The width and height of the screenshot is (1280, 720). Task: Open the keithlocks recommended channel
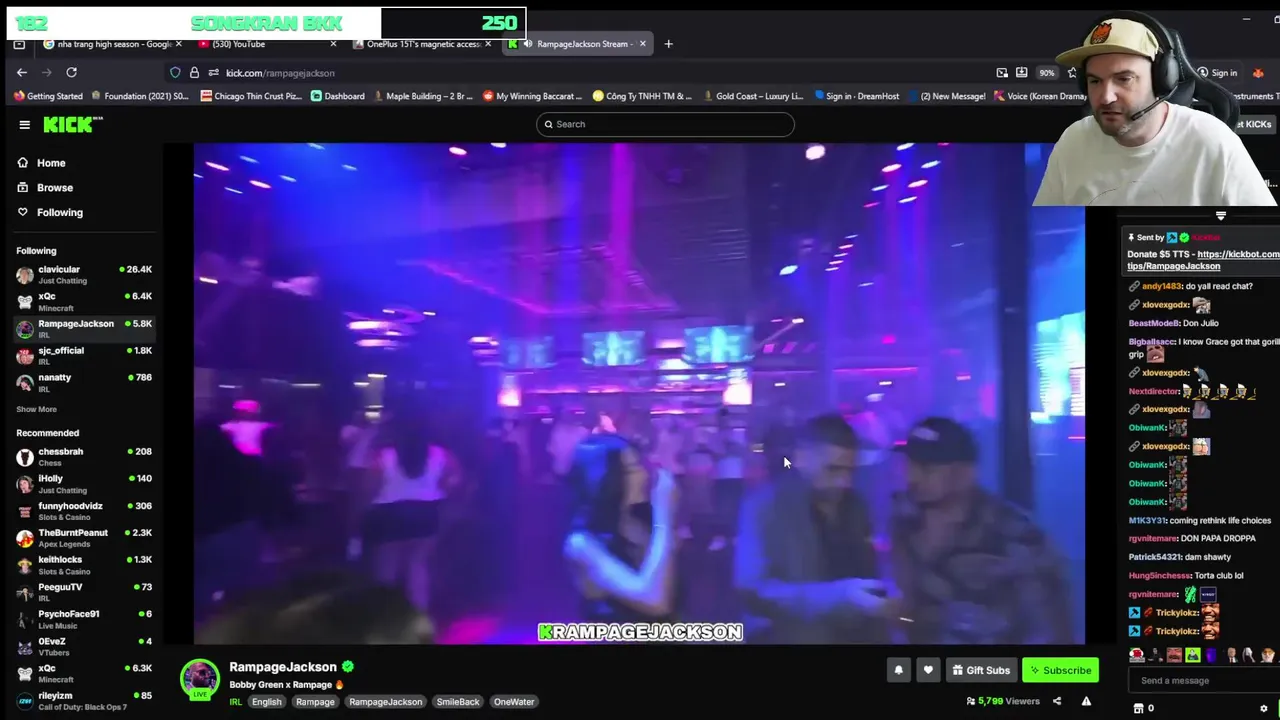pos(84,564)
